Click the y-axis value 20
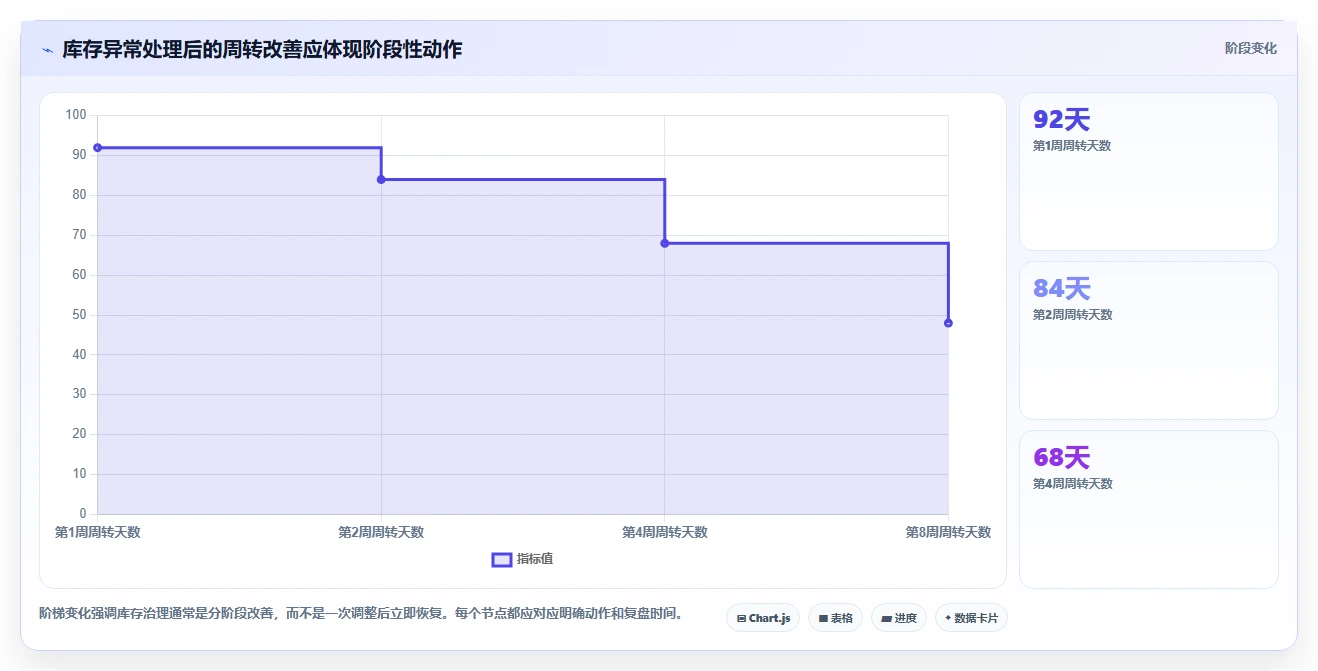 79,434
